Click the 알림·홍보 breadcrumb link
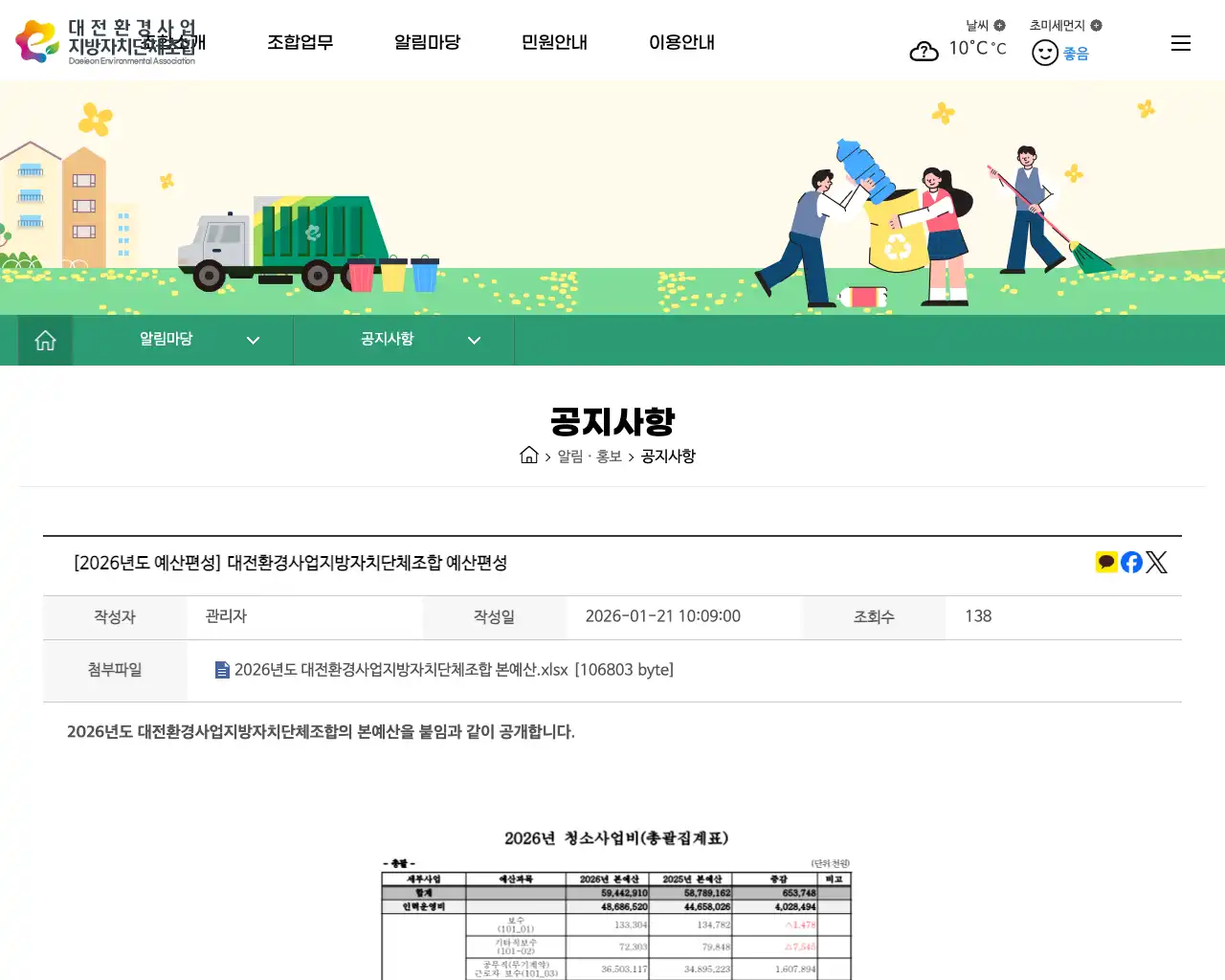Screen dimensions: 1225x980 pyautogui.click(x=586, y=456)
